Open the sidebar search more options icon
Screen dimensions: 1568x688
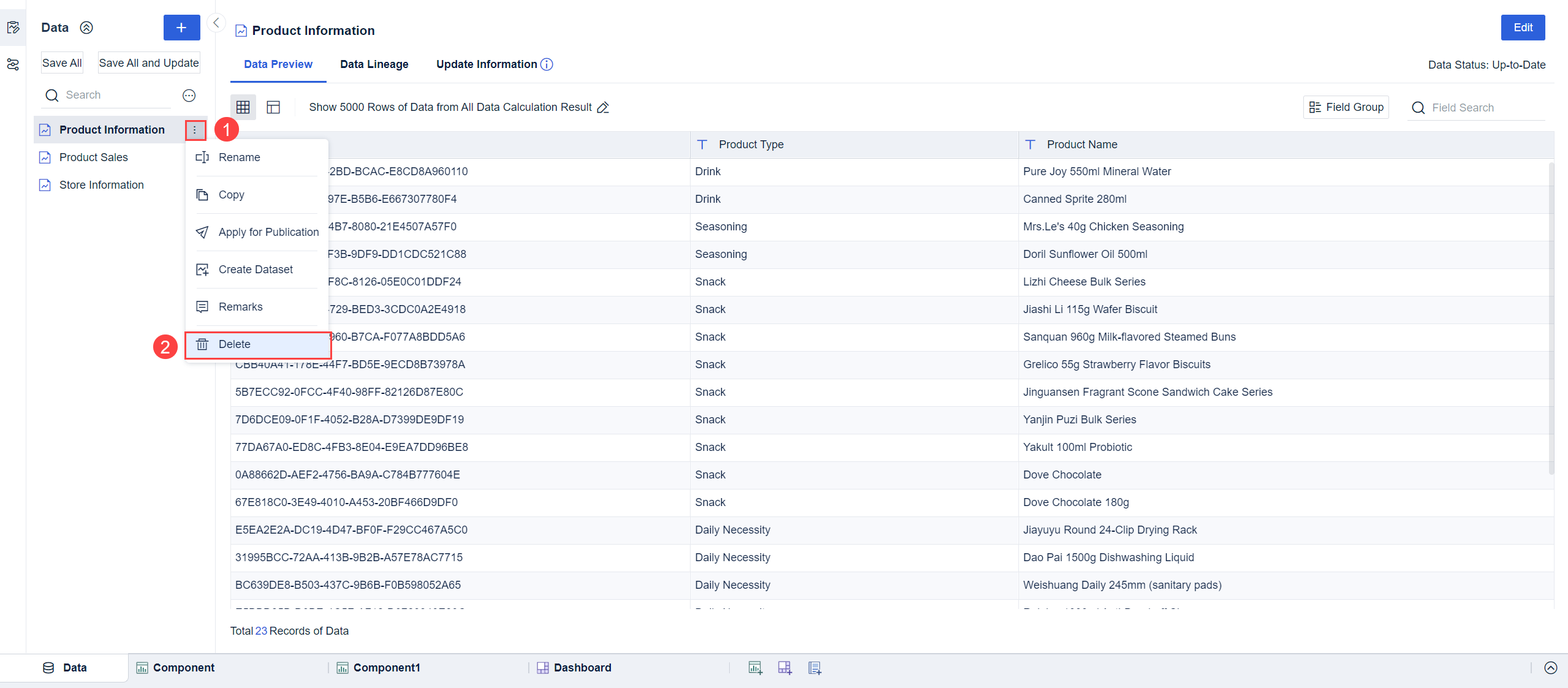(189, 95)
